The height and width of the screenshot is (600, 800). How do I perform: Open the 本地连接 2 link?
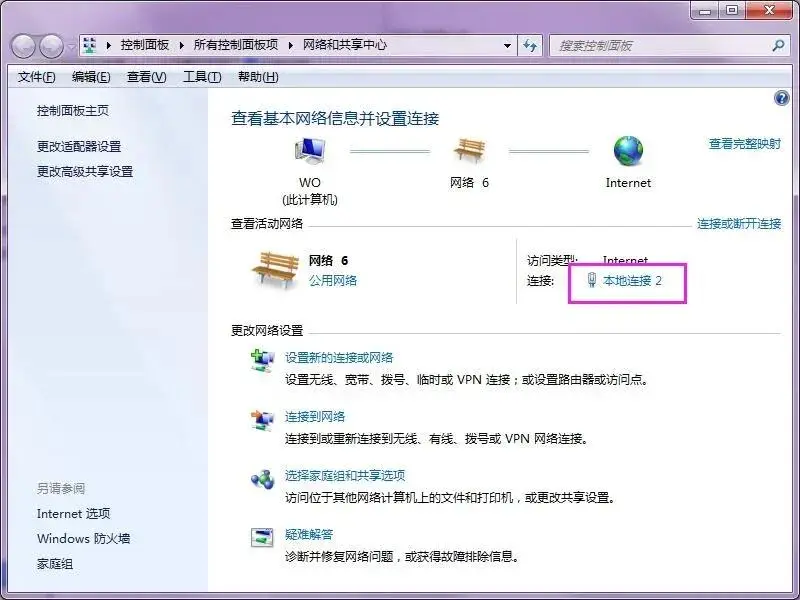pyautogui.click(x=632, y=281)
